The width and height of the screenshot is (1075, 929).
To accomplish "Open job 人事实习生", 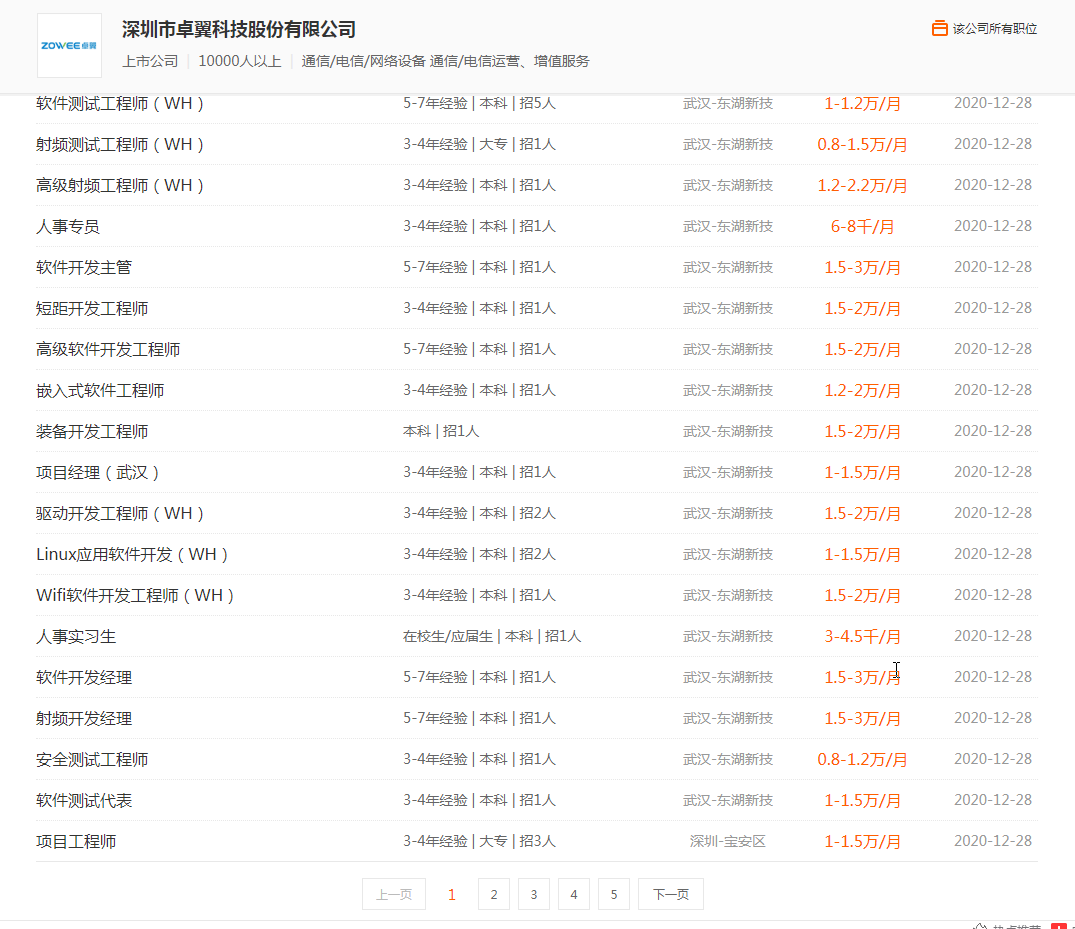I will pos(76,637).
